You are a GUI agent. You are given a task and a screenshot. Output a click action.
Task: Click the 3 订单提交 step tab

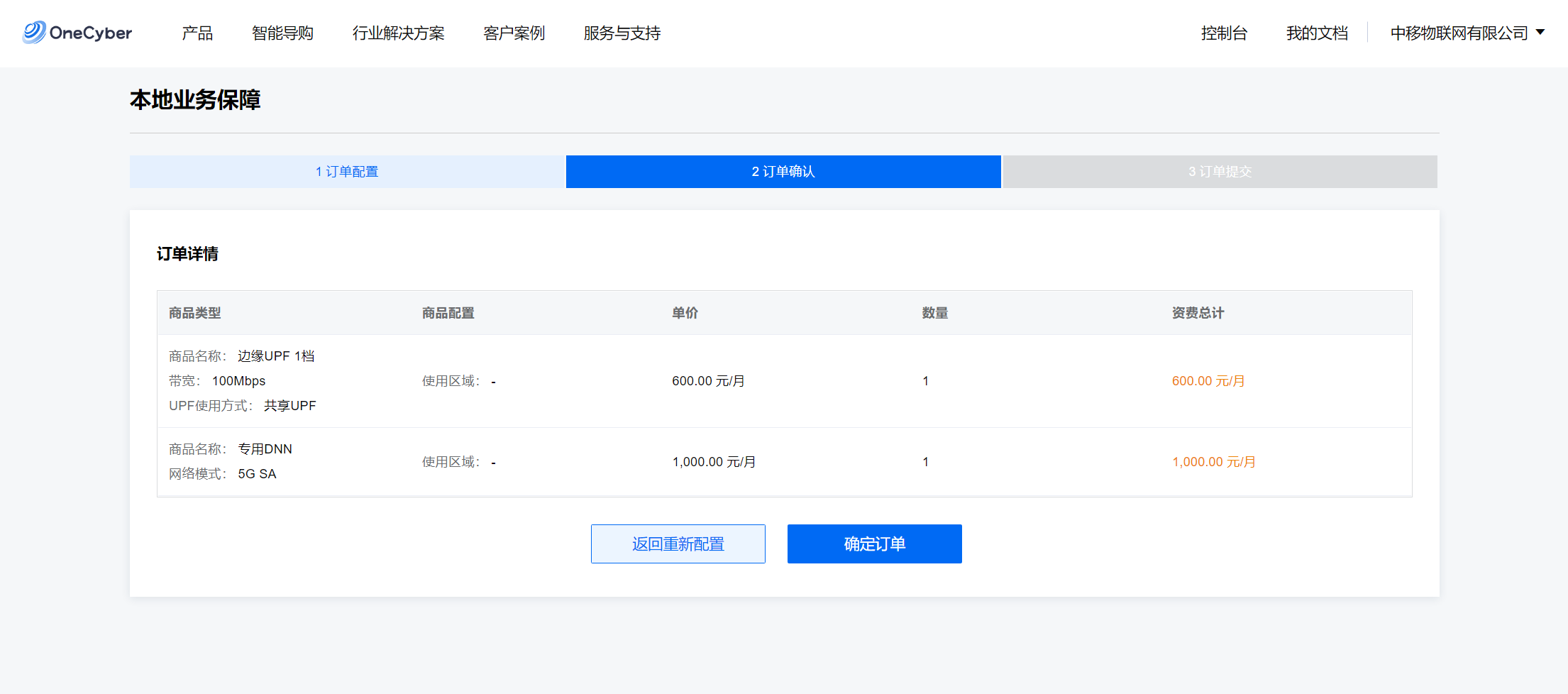click(x=1220, y=172)
